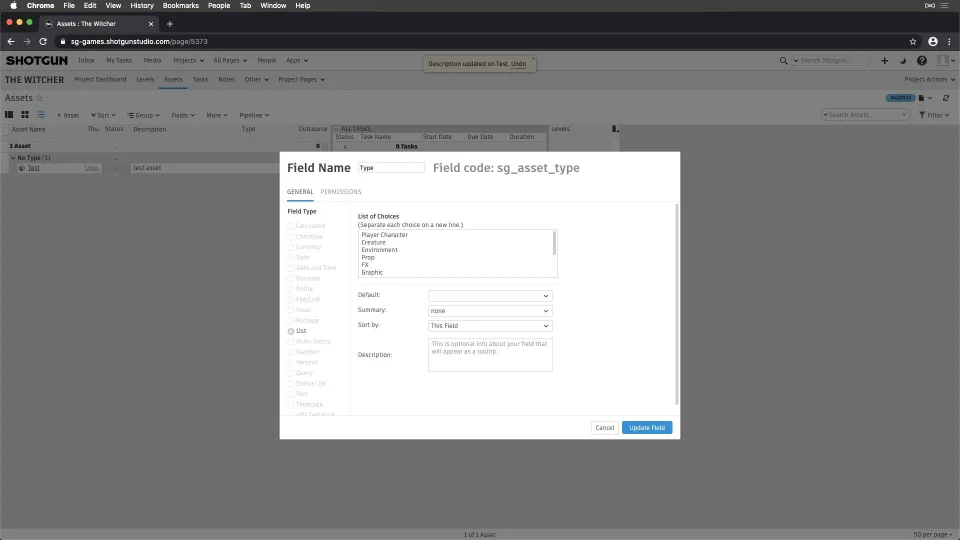
Task: Switch to thumbnail grid view mode
Action: pos(25,115)
